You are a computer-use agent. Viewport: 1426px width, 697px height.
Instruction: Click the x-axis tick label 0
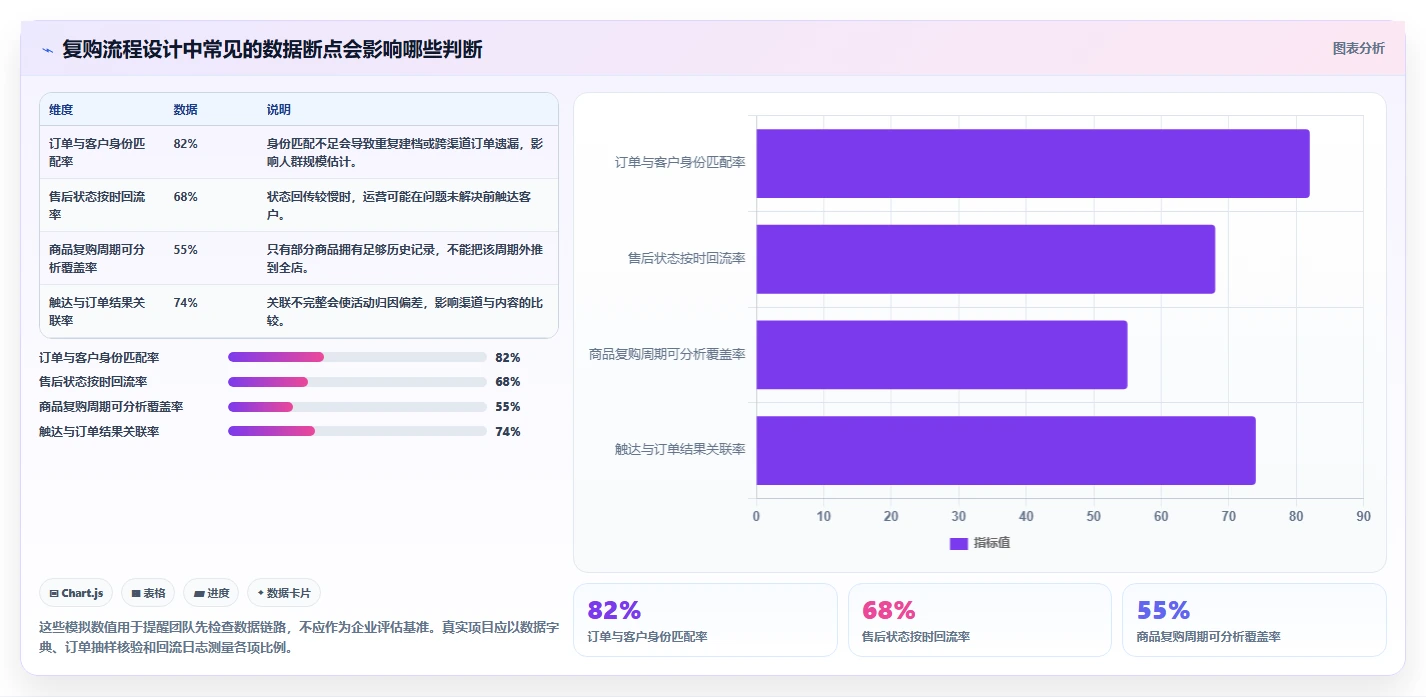coord(756,516)
